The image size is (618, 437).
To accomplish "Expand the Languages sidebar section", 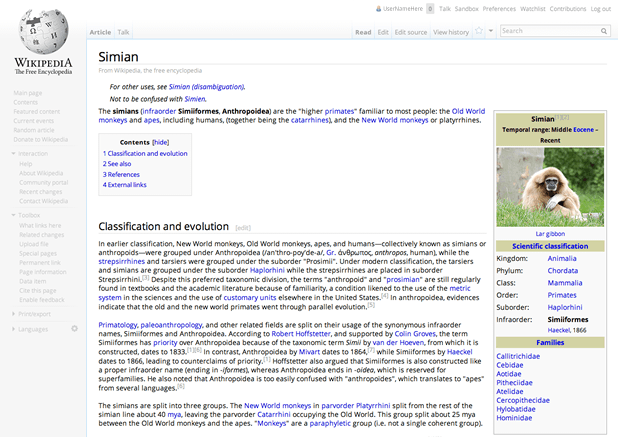I will pos(14,329).
